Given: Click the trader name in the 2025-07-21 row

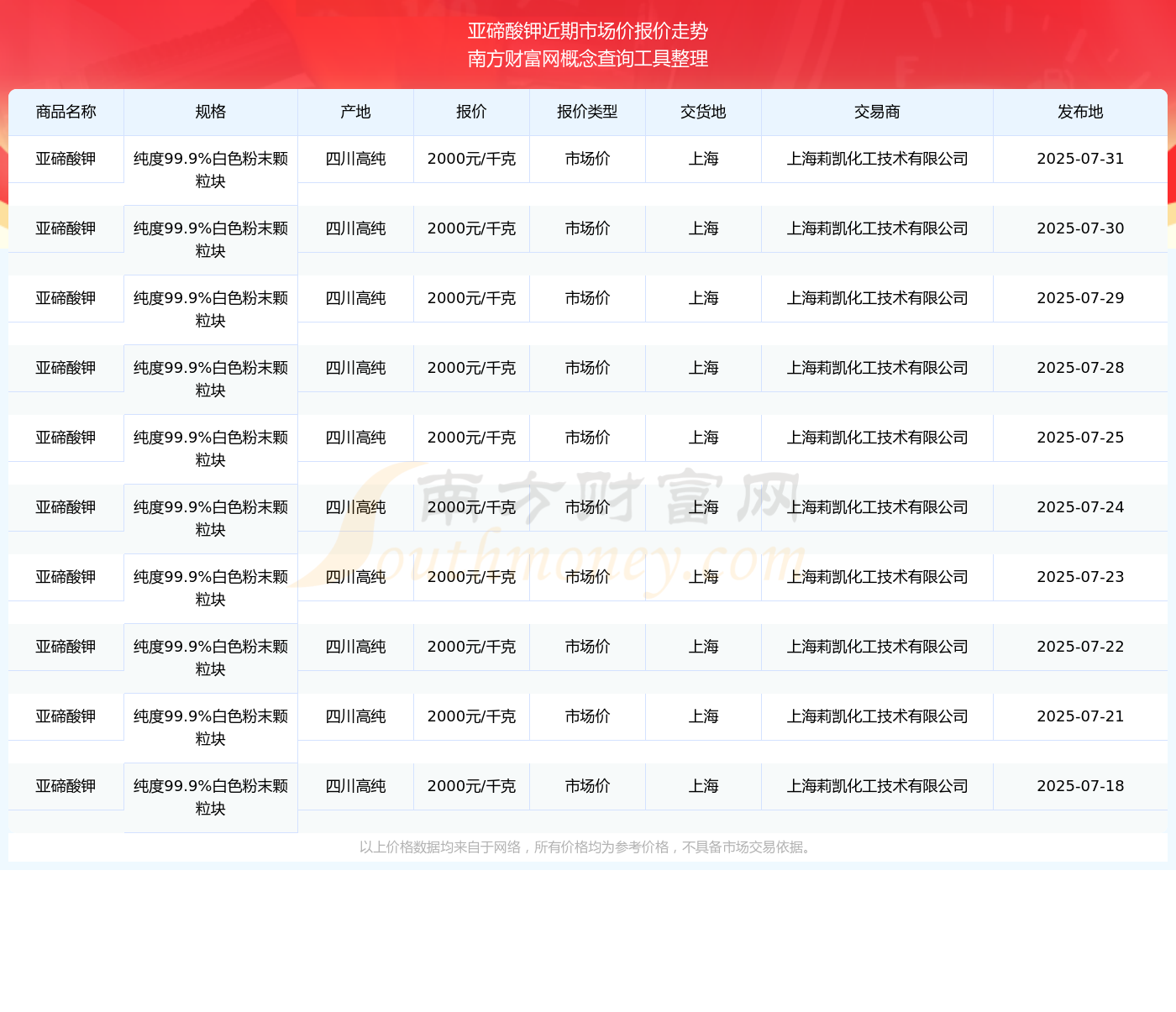Looking at the screenshot, I should click(x=878, y=716).
